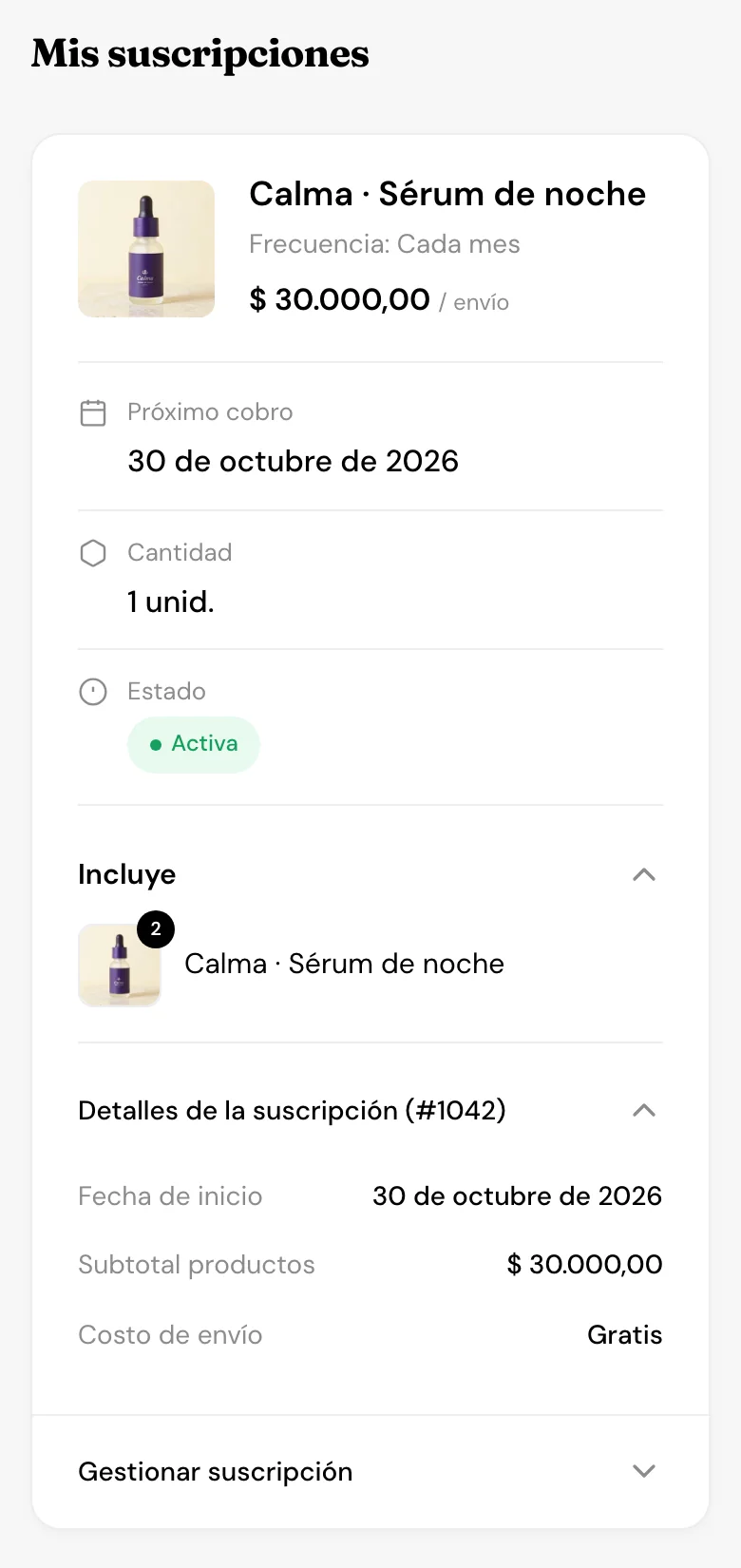Image resolution: width=741 pixels, height=1568 pixels.
Task: Expand the Gestionar suscripción chevron
Action: pos(644,1471)
